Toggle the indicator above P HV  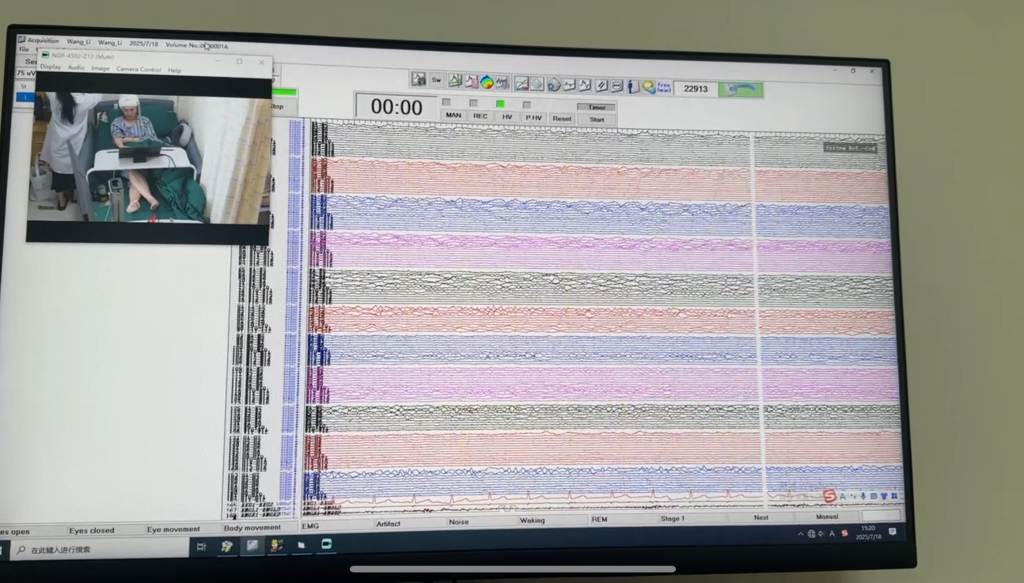coord(527,104)
